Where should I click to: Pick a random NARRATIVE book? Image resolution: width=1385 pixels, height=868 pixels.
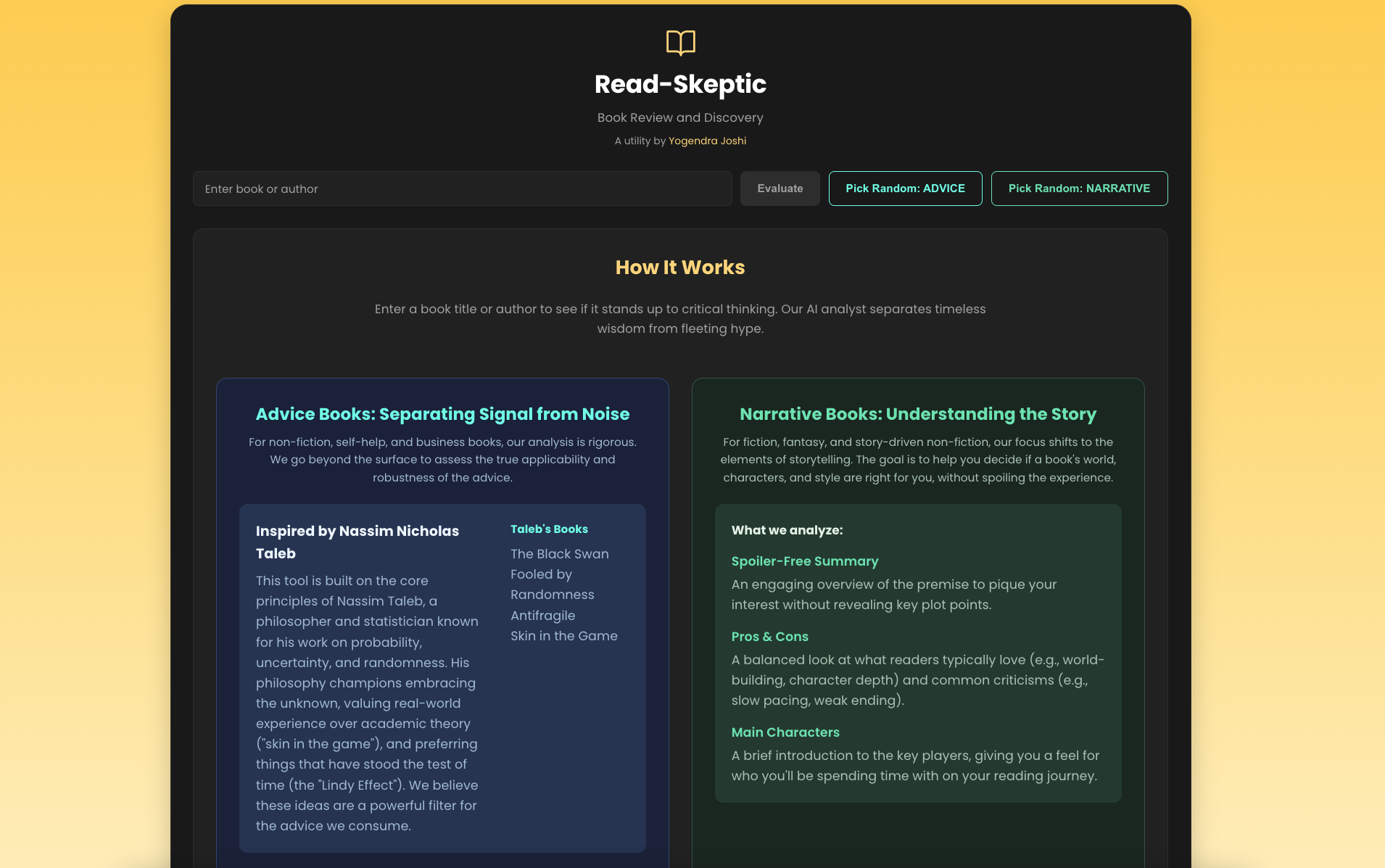click(1079, 189)
